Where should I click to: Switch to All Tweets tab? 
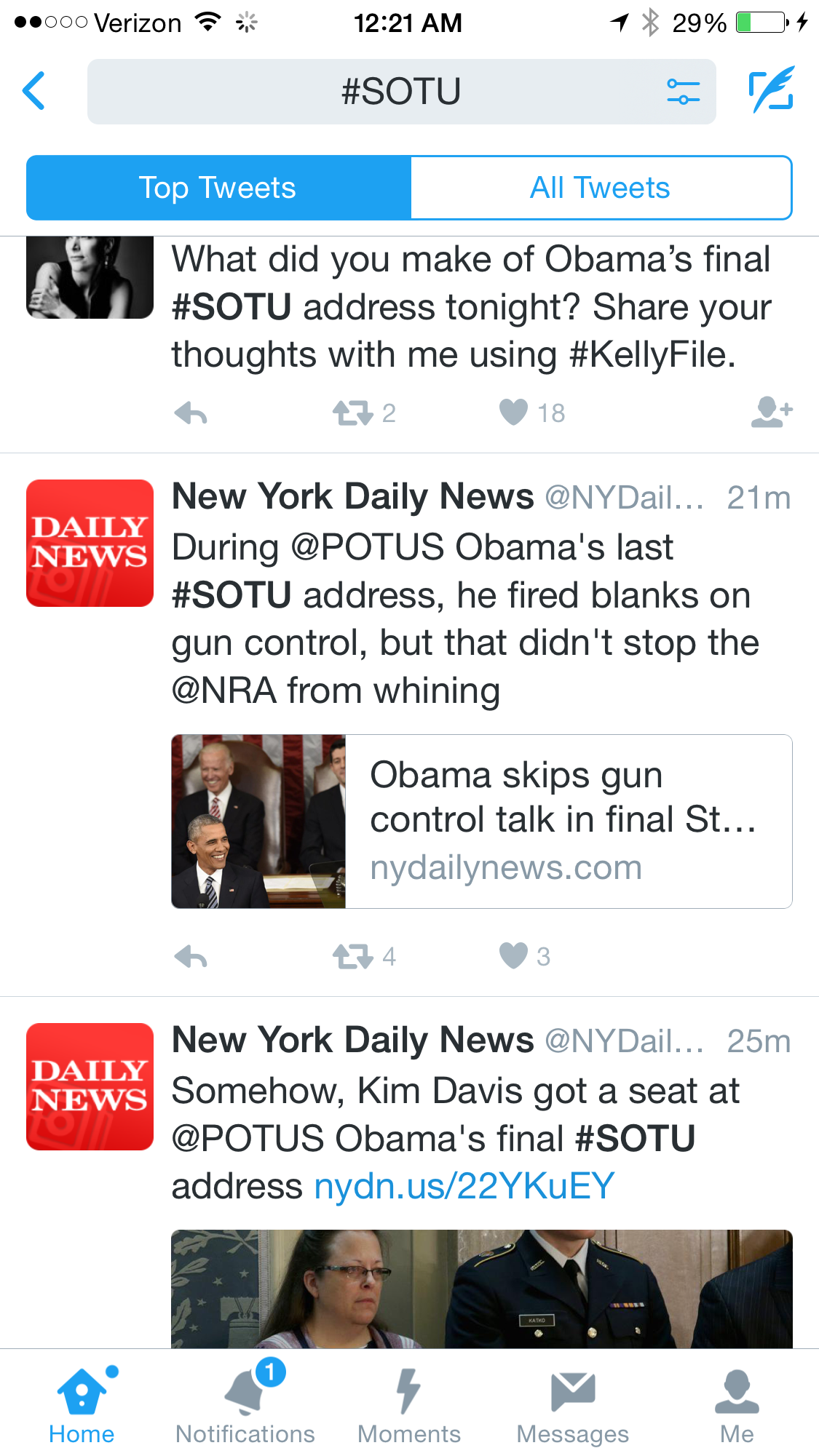point(601,188)
